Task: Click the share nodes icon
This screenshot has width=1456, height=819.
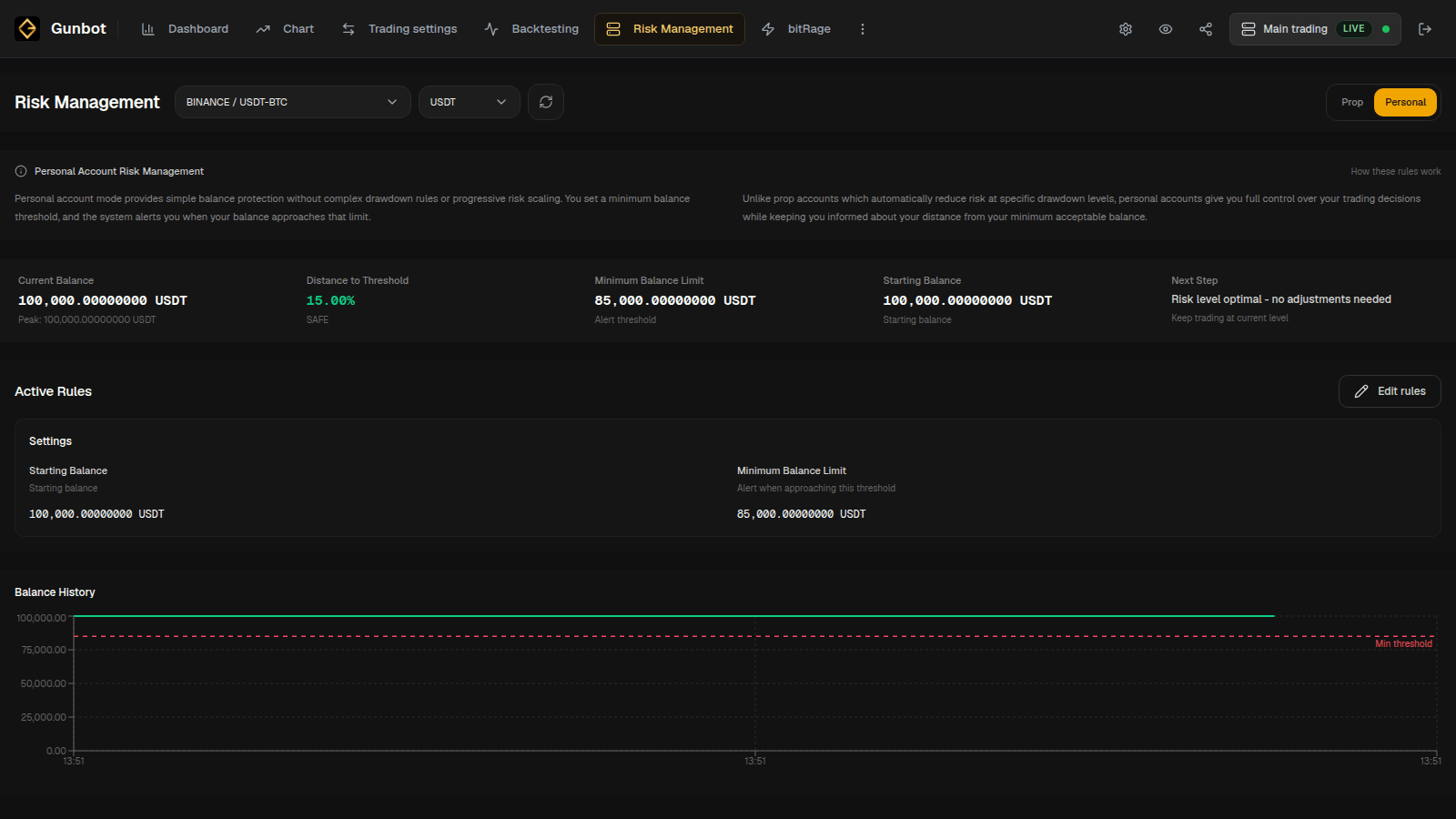Action: tap(1206, 29)
